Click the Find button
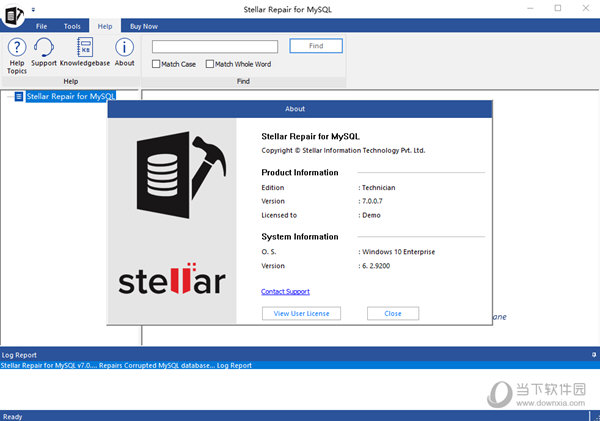Screen dimensions: 600x421 tap(316, 46)
